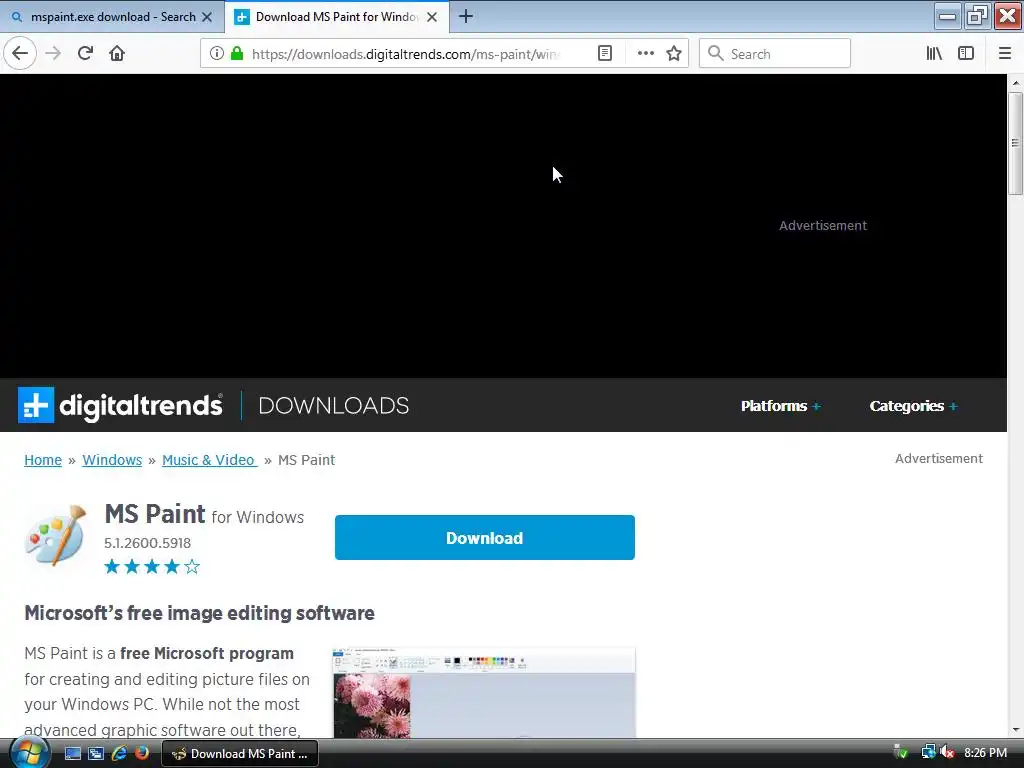This screenshot has width=1024, height=768.
Task: Click the green secure padlock icon
Action: pos(237,53)
